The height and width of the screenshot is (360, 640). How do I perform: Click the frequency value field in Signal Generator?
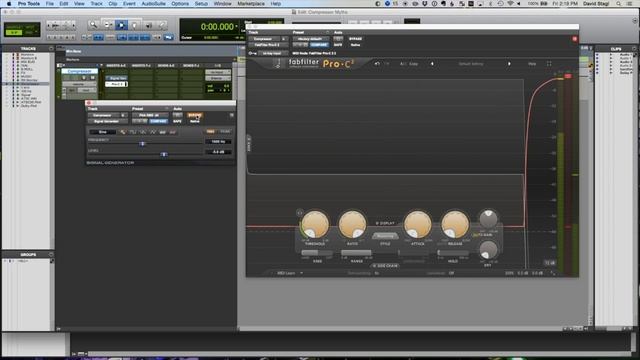point(218,142)
